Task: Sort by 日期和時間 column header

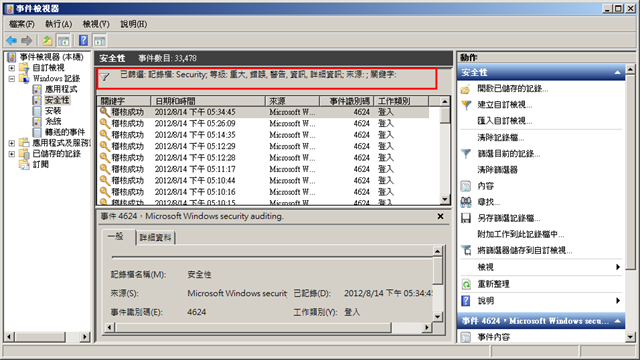Action: [208, 101]
